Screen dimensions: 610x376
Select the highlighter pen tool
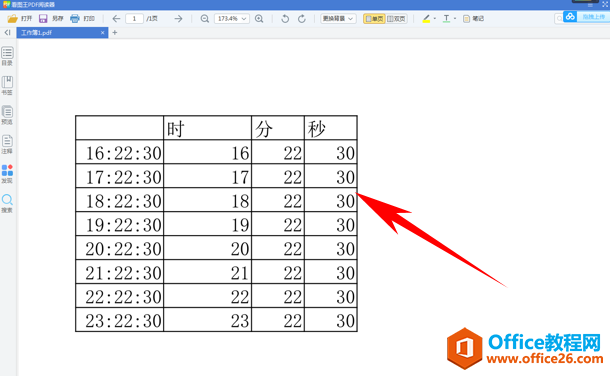426,18
